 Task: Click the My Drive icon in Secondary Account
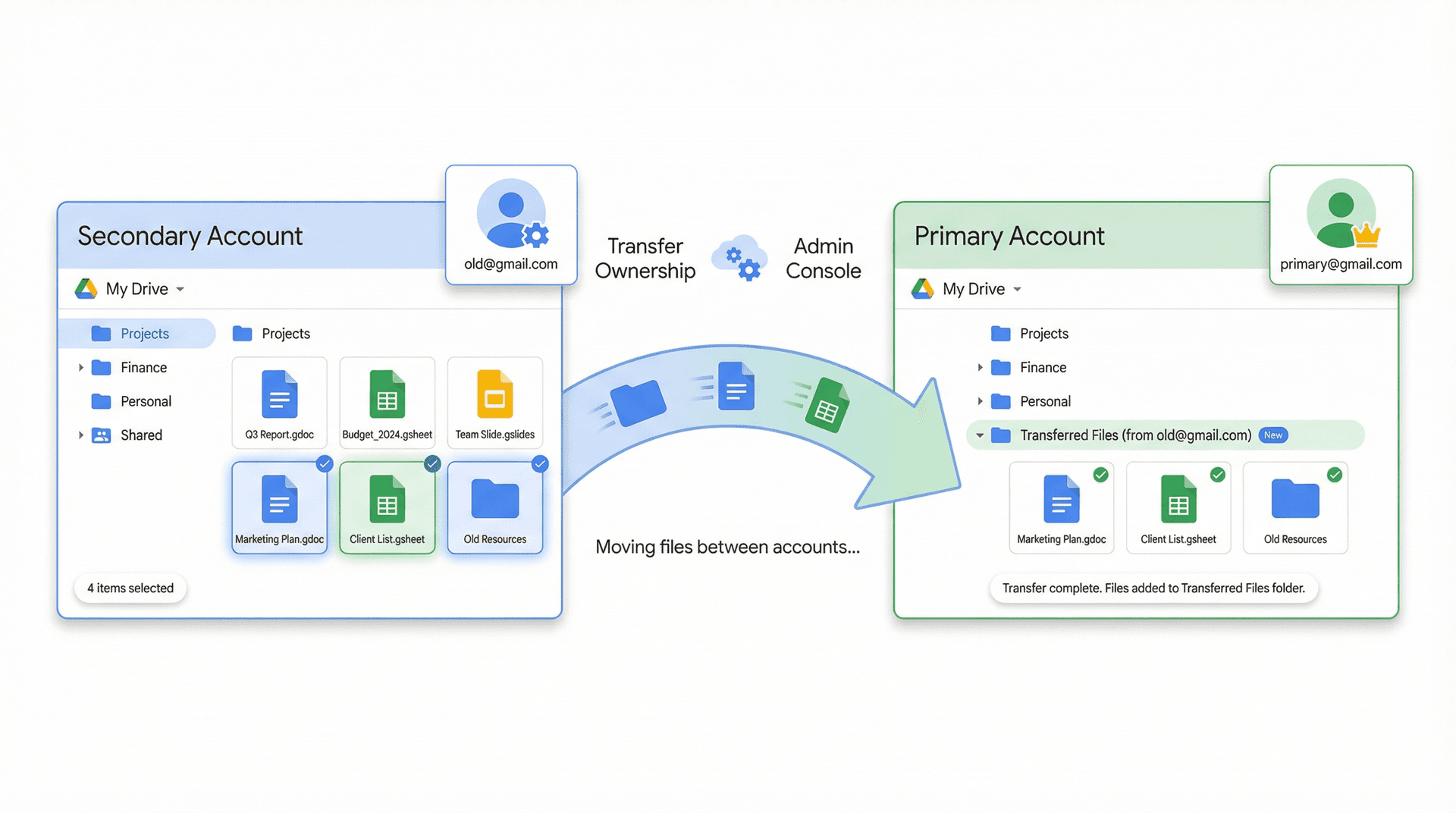pos(86,289)
